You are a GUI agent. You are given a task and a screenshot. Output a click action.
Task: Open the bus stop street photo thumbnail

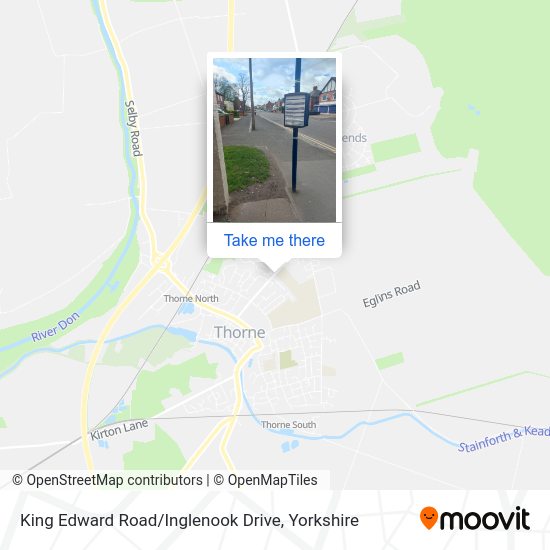pyautogui.click(x=274, y=140)
